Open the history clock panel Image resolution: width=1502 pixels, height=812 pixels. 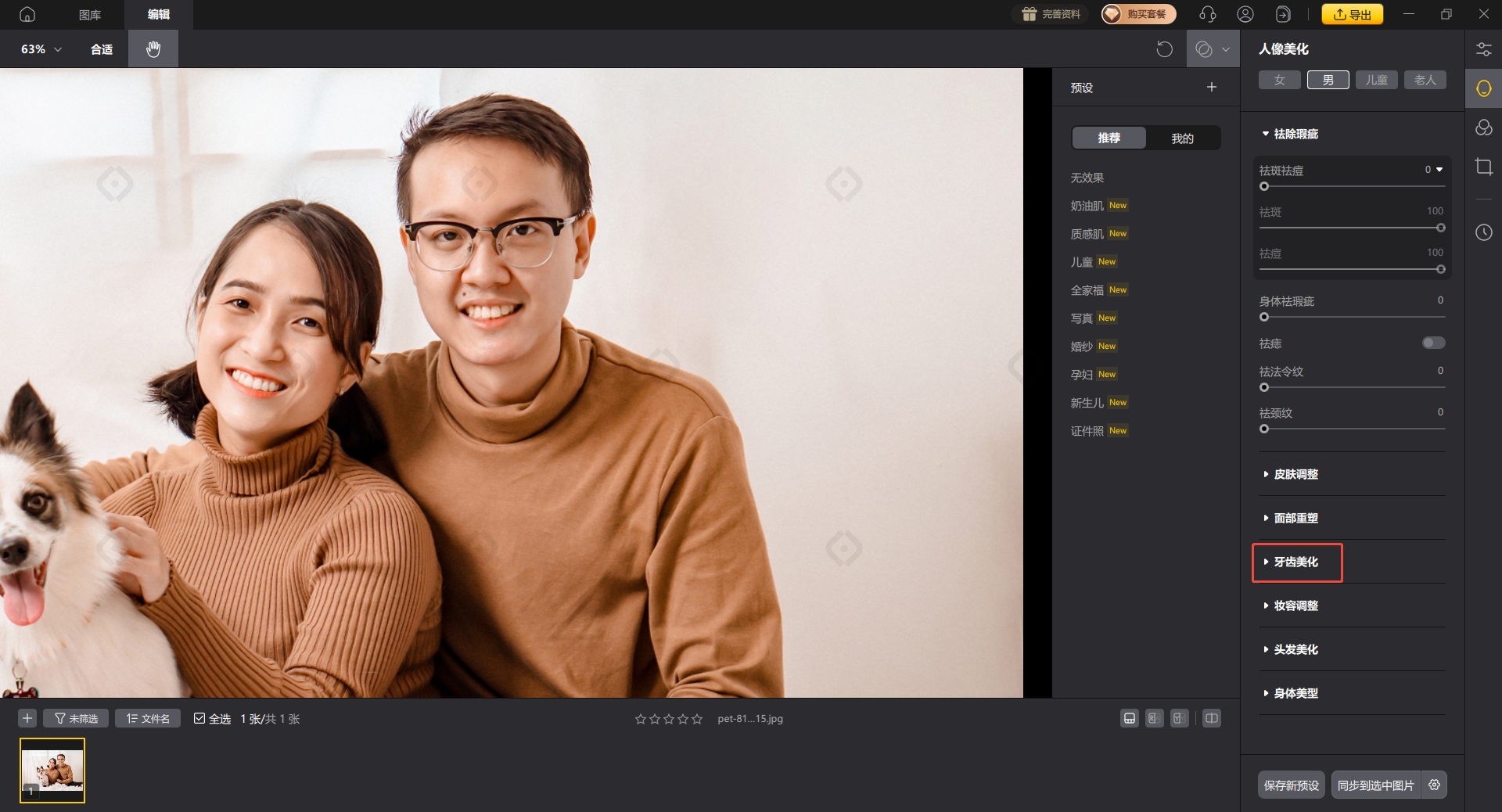[1483, 232]
